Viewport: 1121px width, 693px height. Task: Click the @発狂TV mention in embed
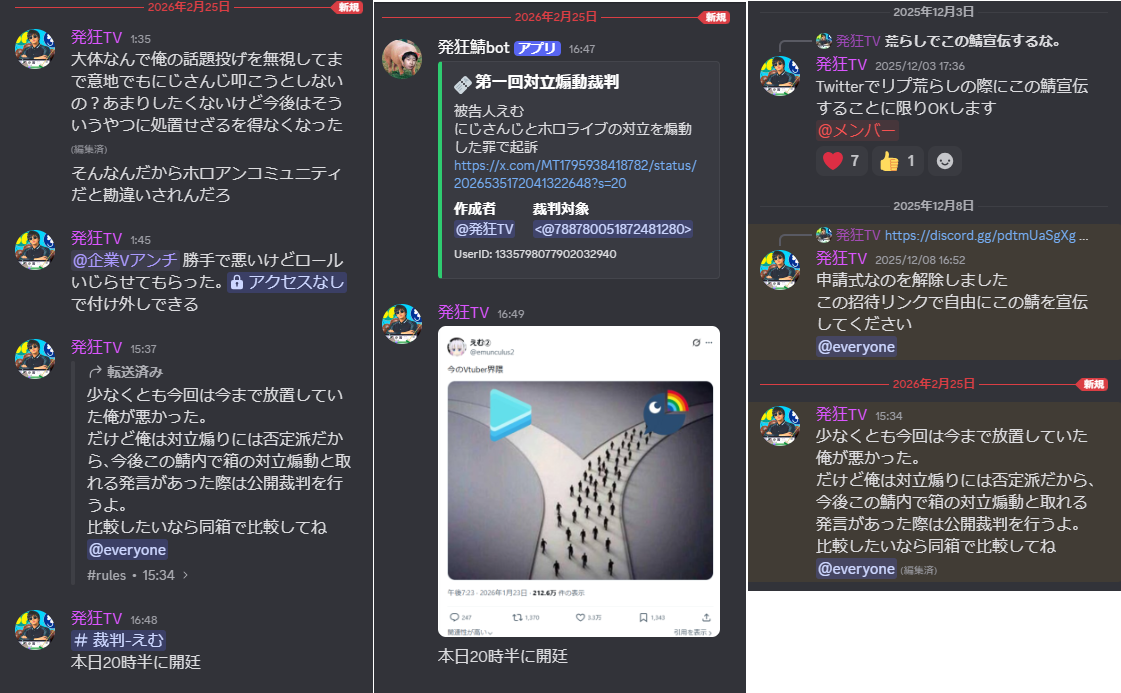[484, 229]
